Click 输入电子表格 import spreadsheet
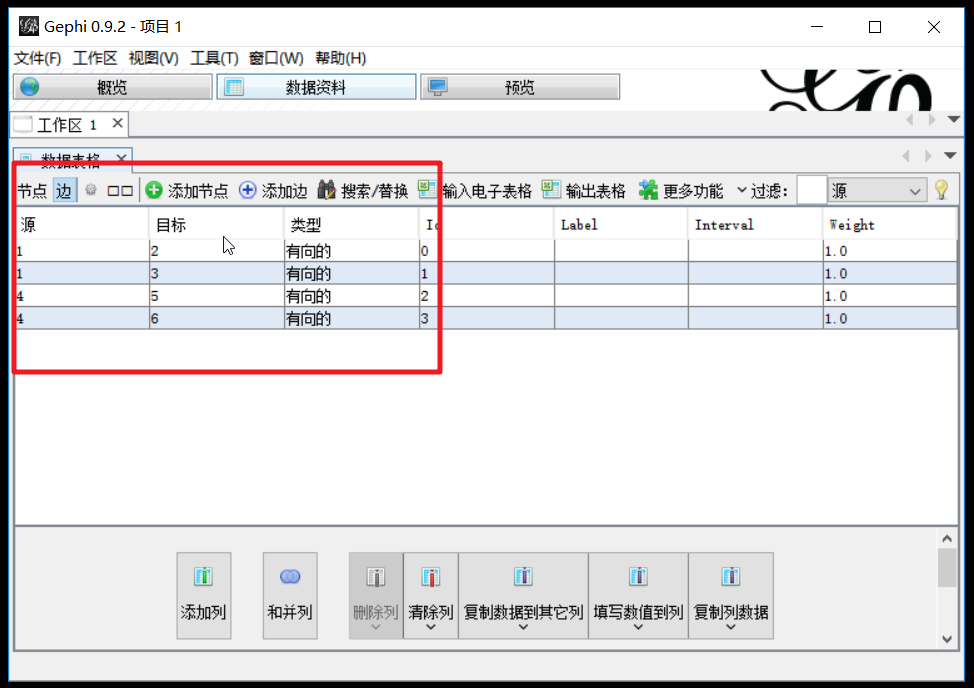Image resolution: width=974 pixels, height=688 pixels. pos(475,191)
